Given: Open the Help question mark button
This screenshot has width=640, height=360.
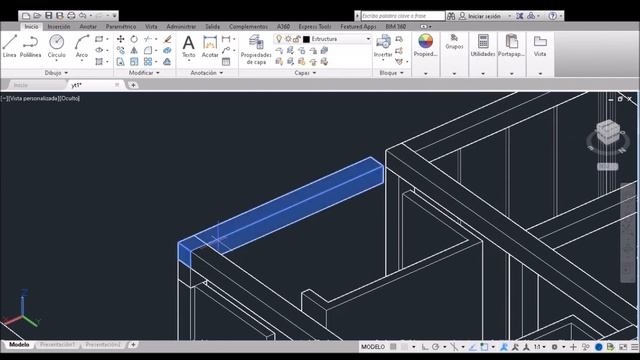Looking at the screenshot, I should coord(552,16).
